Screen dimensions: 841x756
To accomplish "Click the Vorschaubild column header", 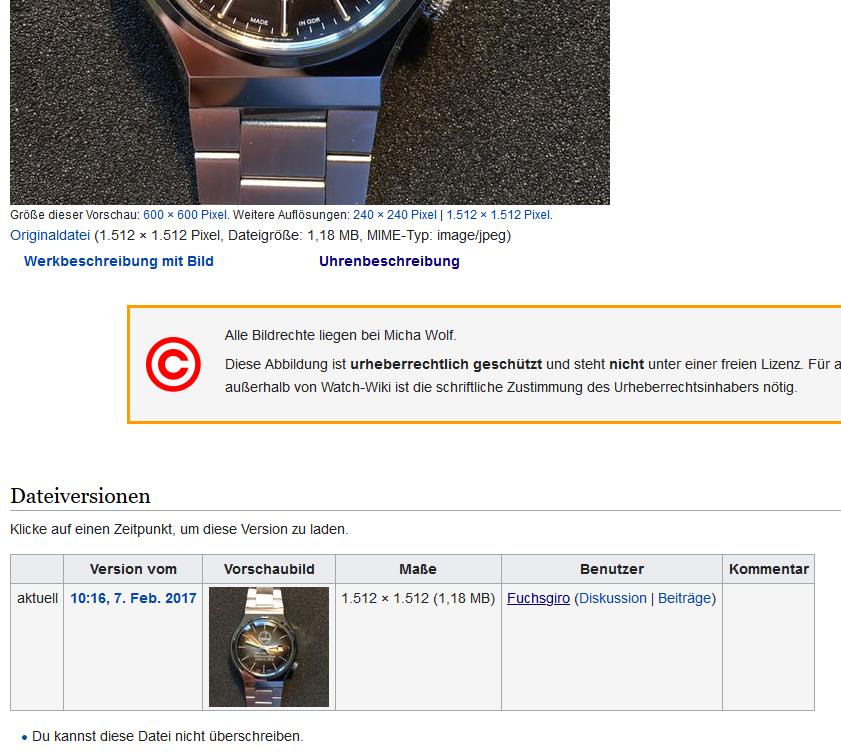I will (x=269, y=569).
